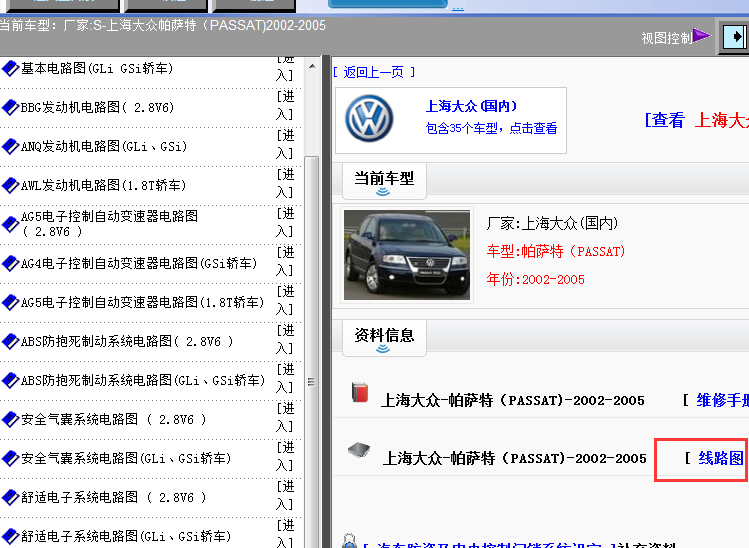Click [进入] for 安全气囊 2.8V6 row
Image resolution: width=749 pixels, height=548 pixels.
click(285, 418)
